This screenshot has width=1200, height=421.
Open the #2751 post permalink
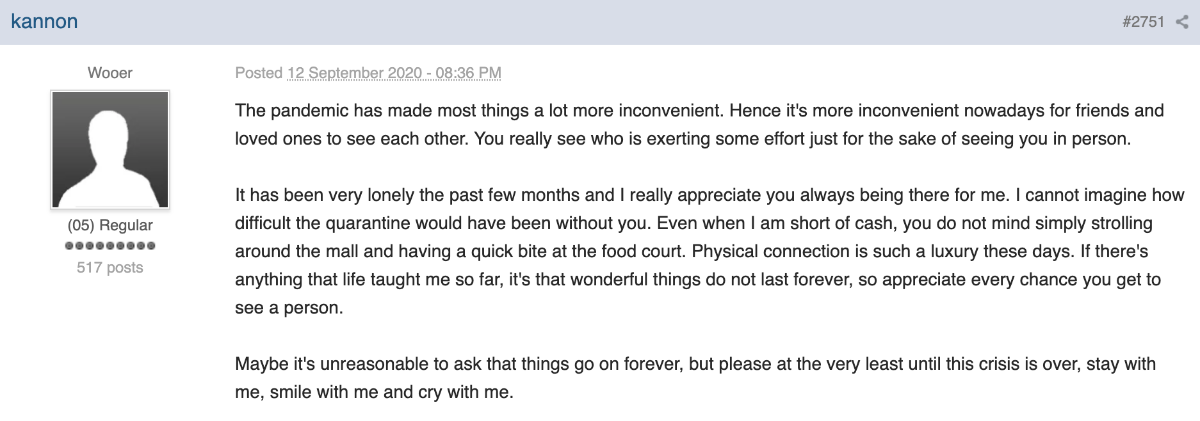coord(1143,22)
